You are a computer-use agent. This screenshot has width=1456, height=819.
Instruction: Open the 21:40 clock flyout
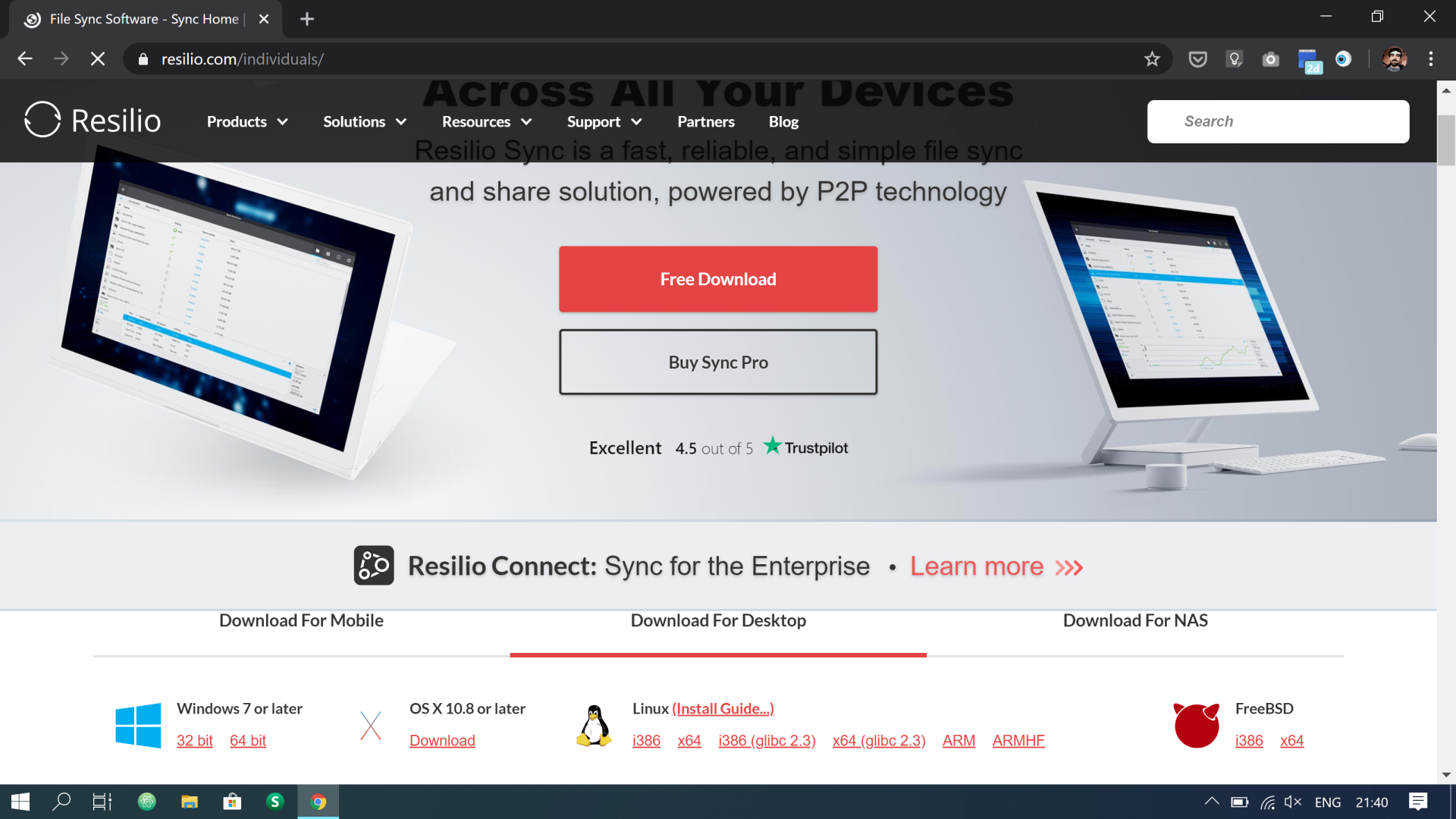1372,802
